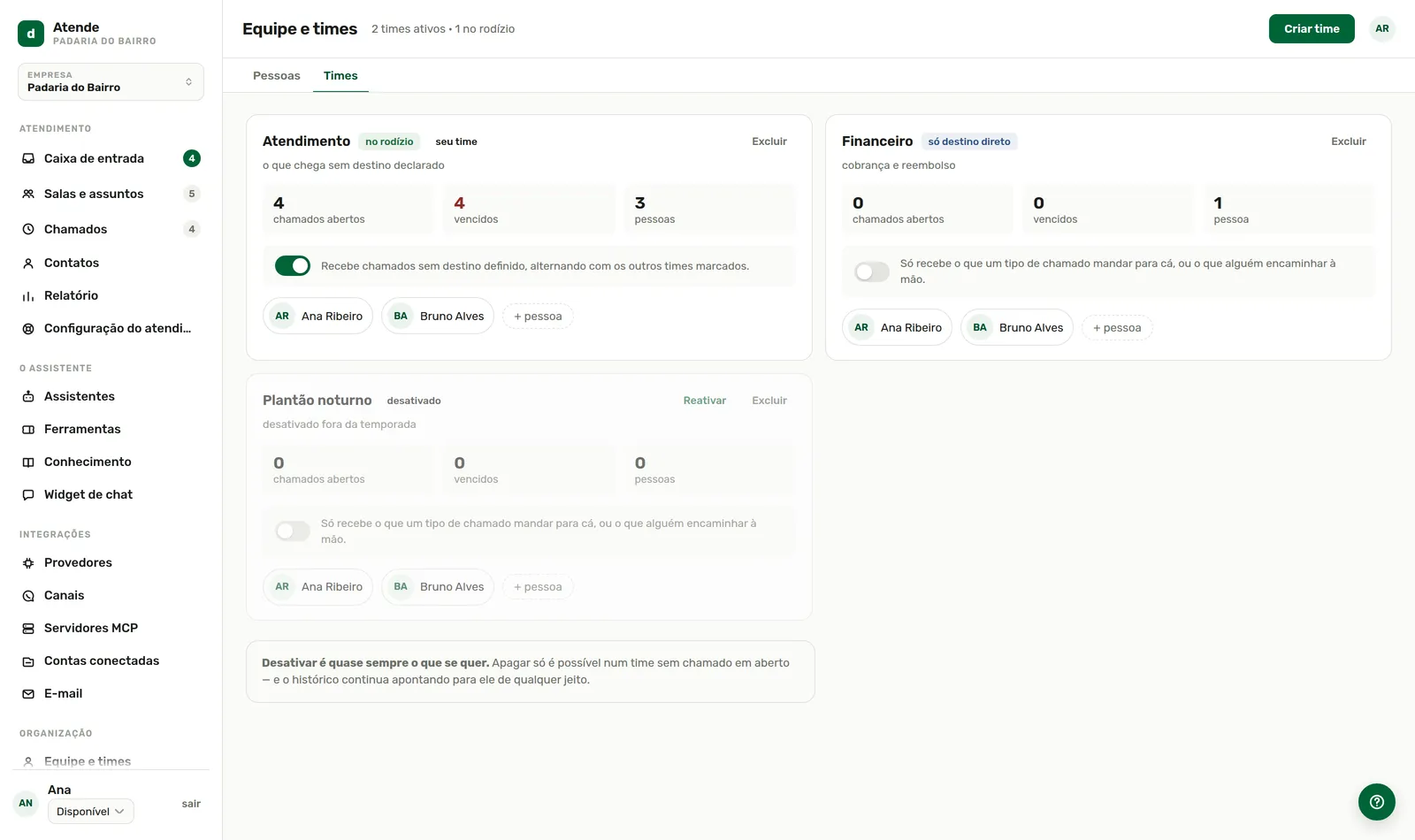
Task: Disable the Atendimento rodízio toggle
Action: (x=293, y=265)
